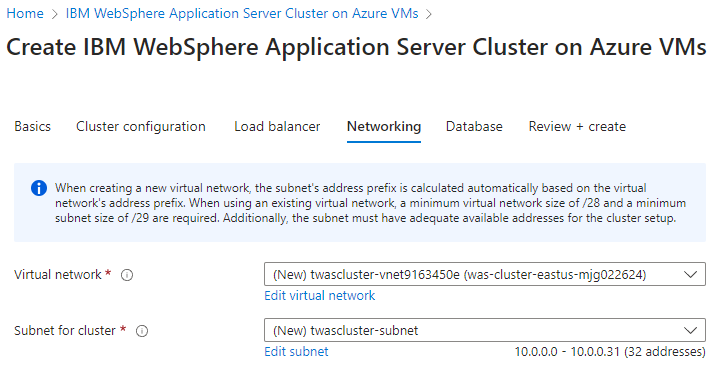Click the Edit subnet link
717x369 pixels.
[x=296, y=352]
